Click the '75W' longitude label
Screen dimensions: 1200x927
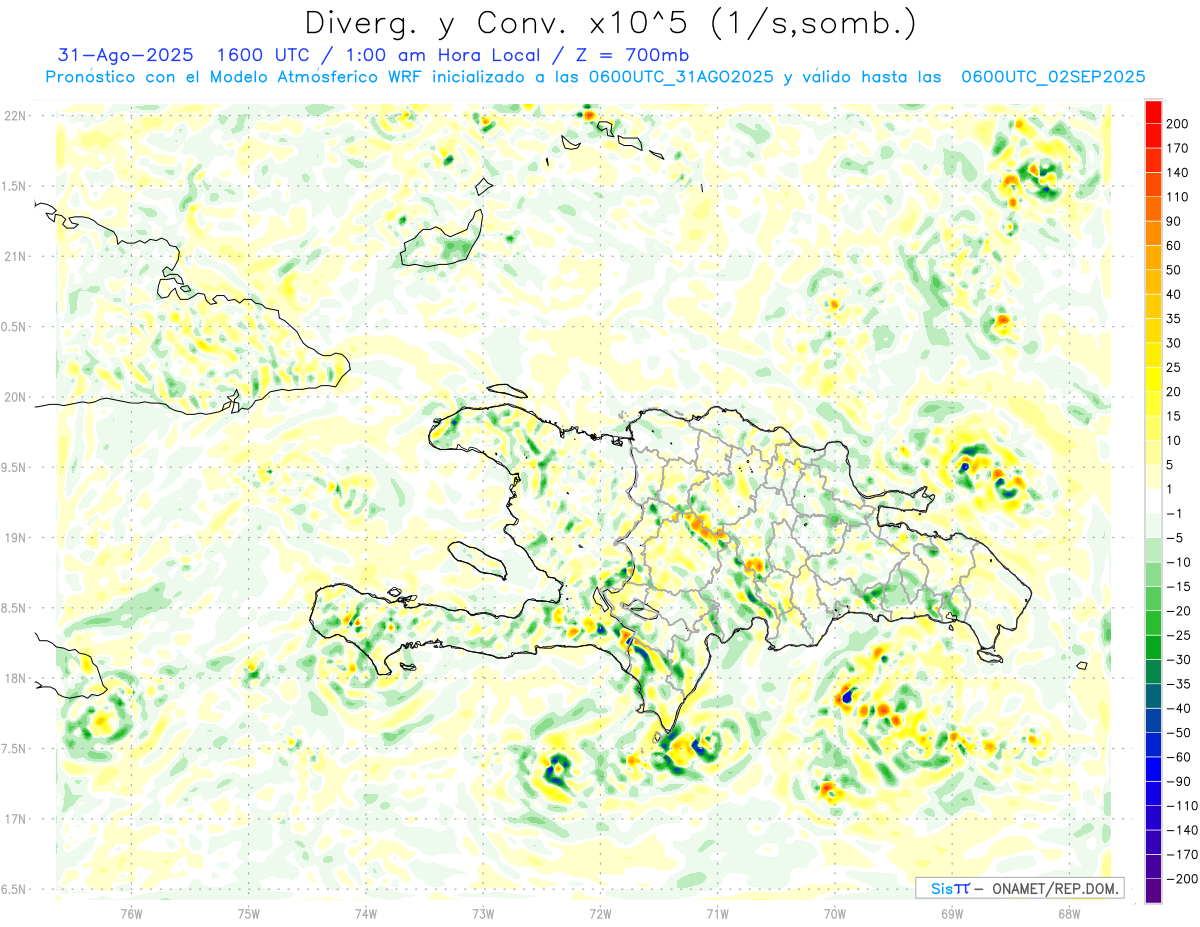click(x=249, y=914)
